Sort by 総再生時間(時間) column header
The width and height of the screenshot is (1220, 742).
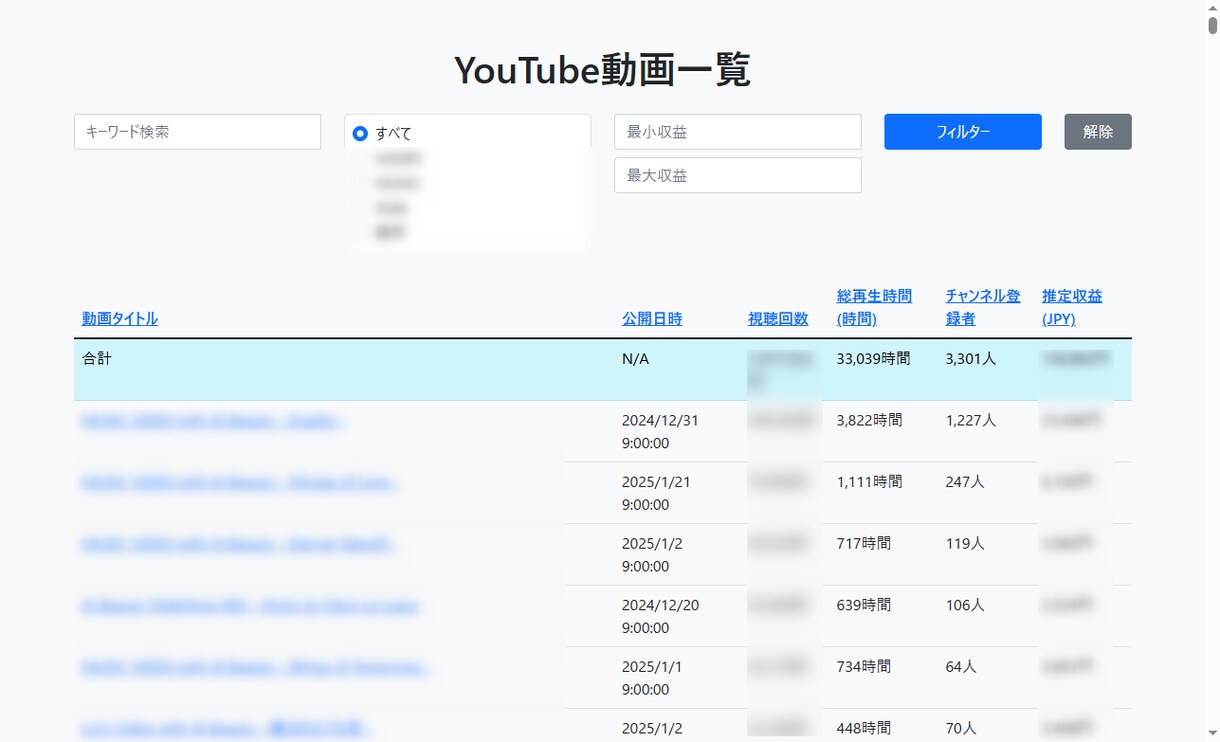[x=874, y=307]
